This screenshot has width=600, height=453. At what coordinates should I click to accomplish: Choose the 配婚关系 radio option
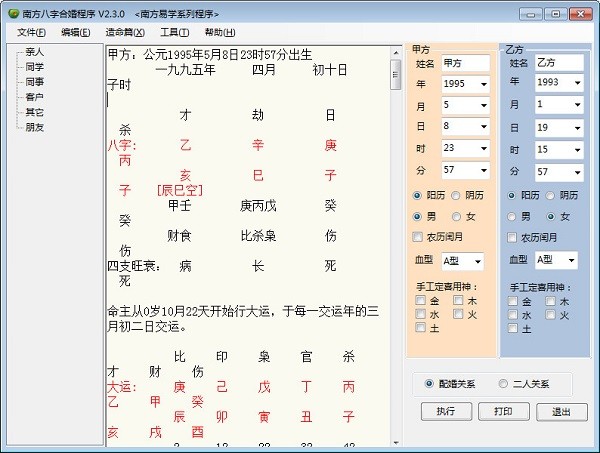tap(429, 383)
